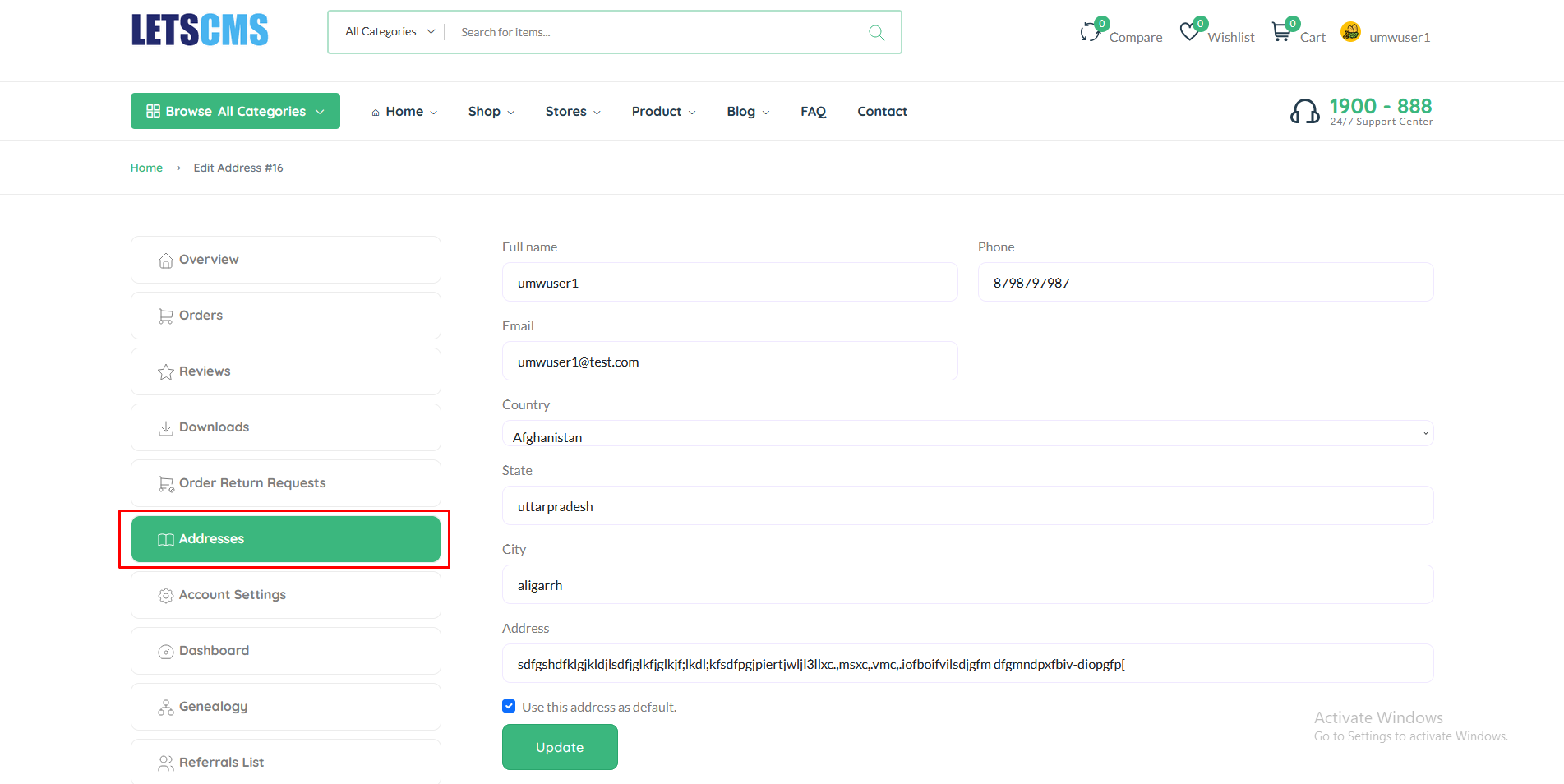Screen dimensions: 1564x784
Task: Open the All Categories search dropdown
Action: pos(386,31)
